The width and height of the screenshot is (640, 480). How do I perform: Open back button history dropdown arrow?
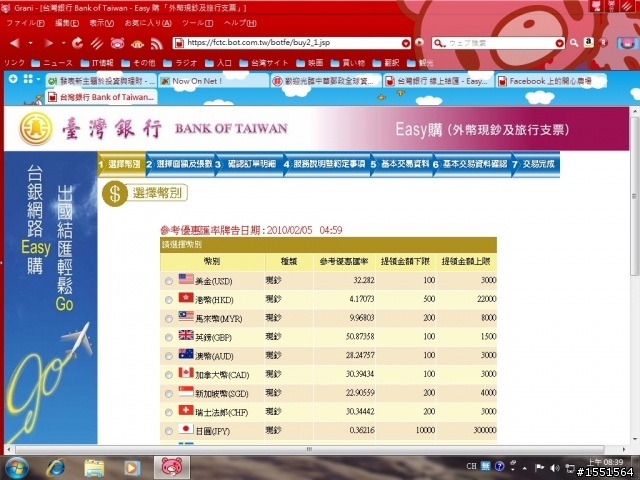point(31,43)
